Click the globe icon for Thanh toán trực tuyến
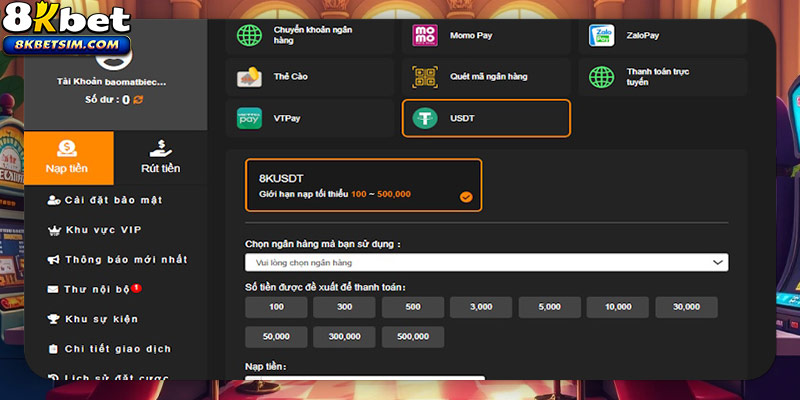Viewport: 800px width, 400px height. click(x=602, y=77)
